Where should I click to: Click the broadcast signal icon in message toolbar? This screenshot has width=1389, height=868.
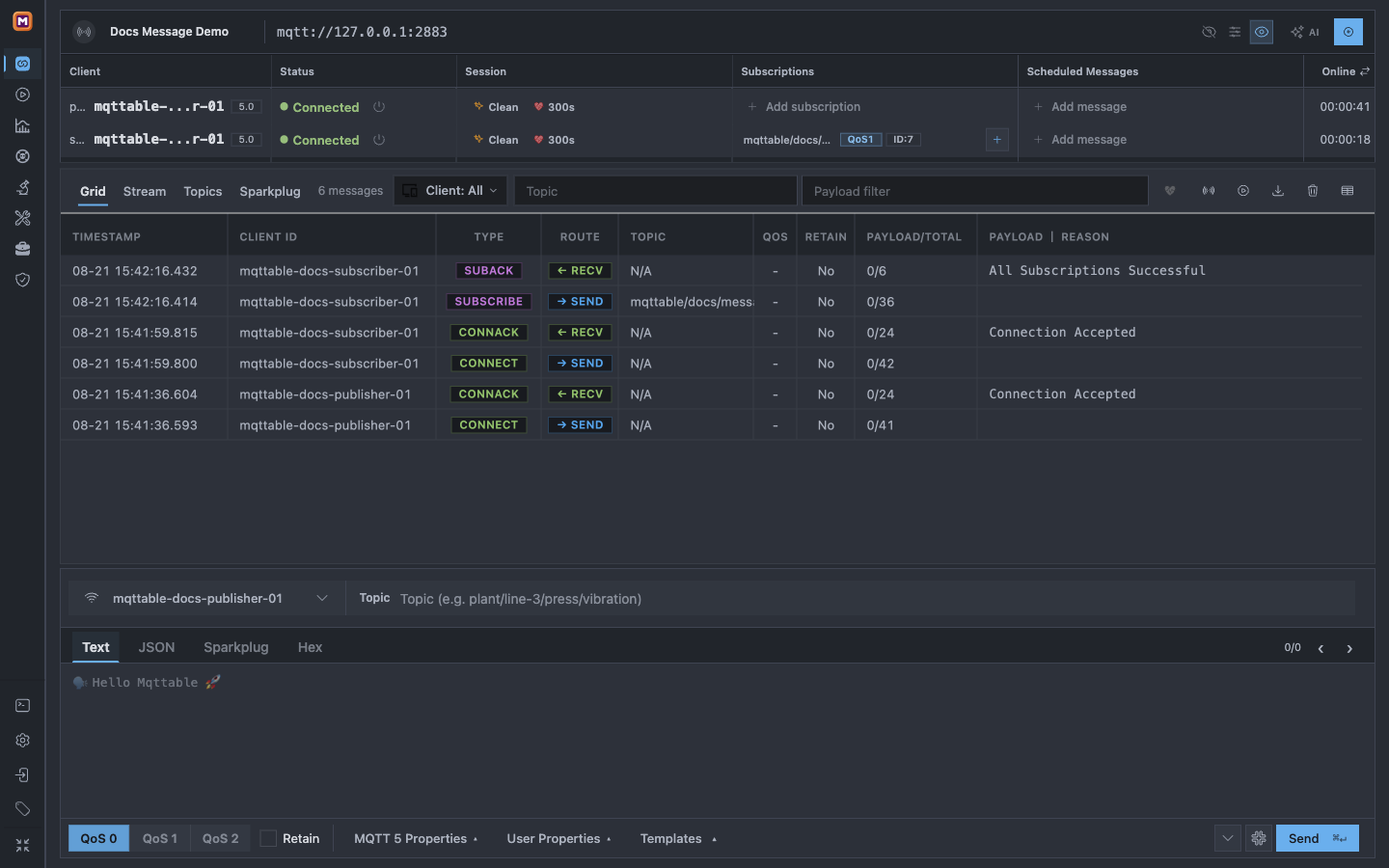[x=1209, y=191]
